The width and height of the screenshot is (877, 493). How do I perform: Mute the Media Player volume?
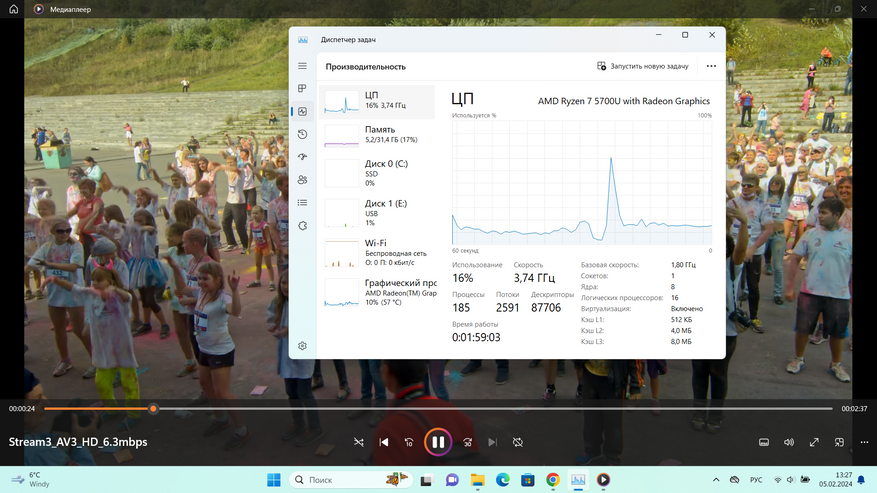coord(789,442)
